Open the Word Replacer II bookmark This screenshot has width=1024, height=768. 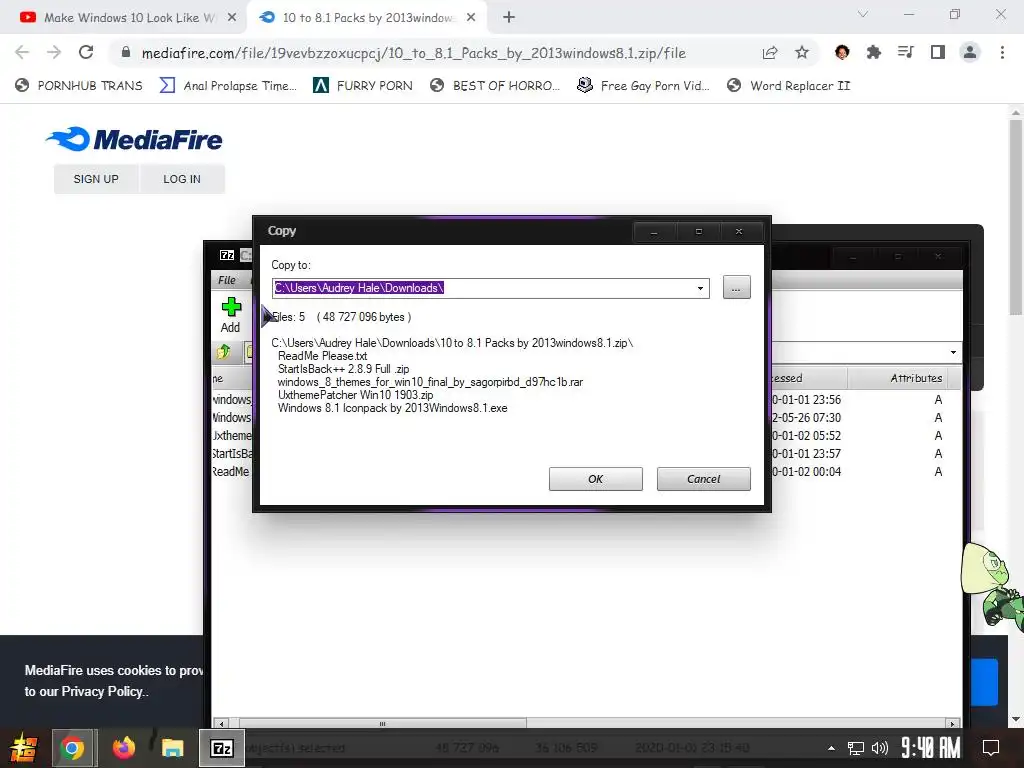click(x=788, y=86)
